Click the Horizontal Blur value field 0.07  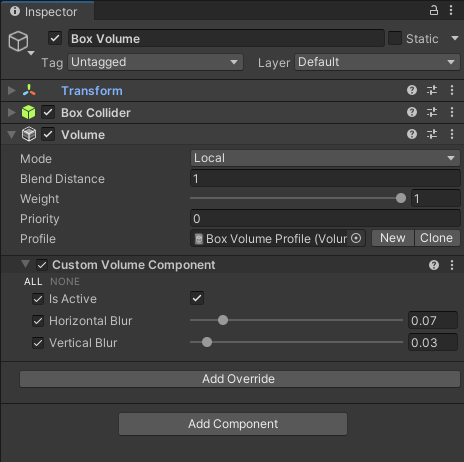tap(433, 320)
